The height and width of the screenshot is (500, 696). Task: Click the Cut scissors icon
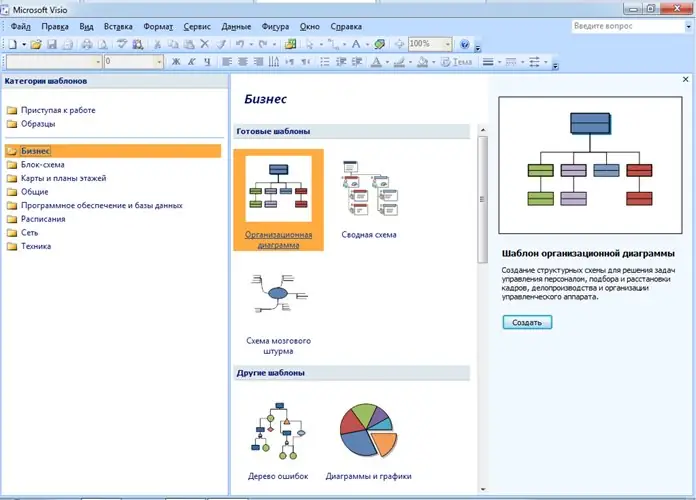tap(157, 44)
